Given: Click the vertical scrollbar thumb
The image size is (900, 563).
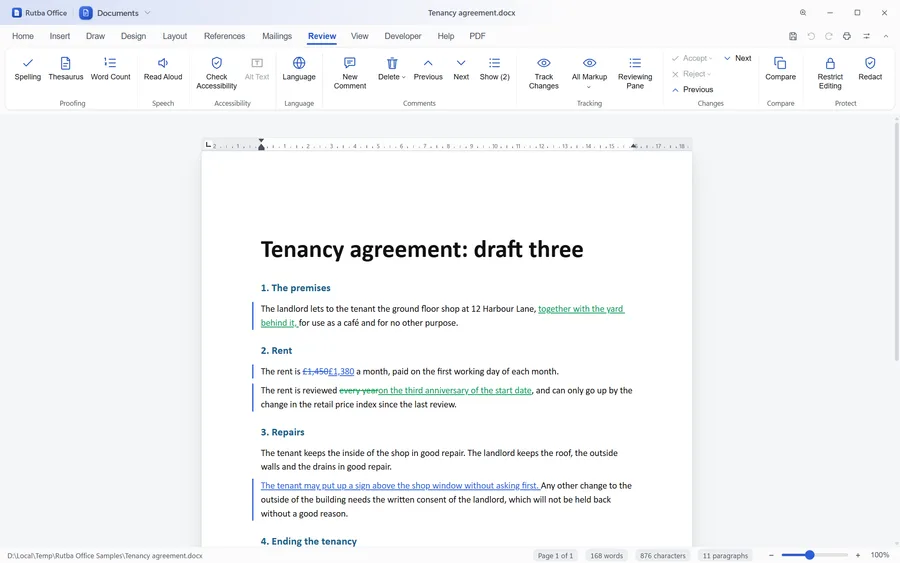Looking at the screenshot, I should click(x=897, y=241).
